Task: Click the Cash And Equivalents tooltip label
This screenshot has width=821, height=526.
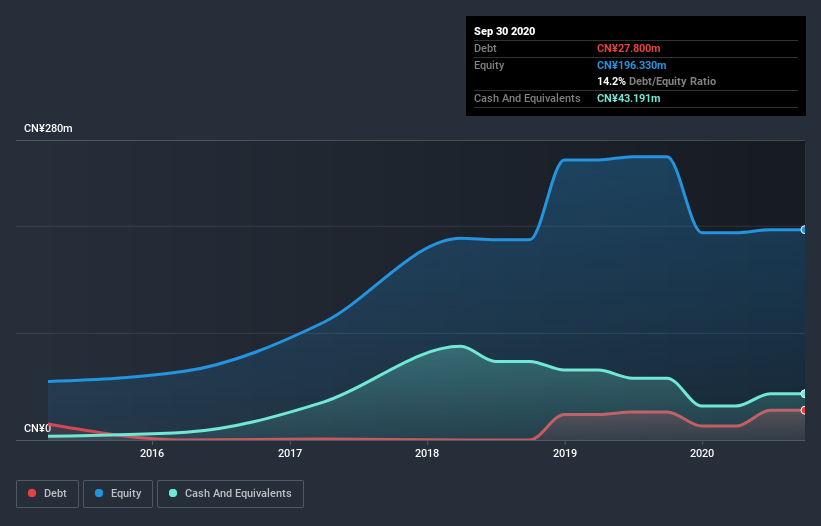Action: 527,98
